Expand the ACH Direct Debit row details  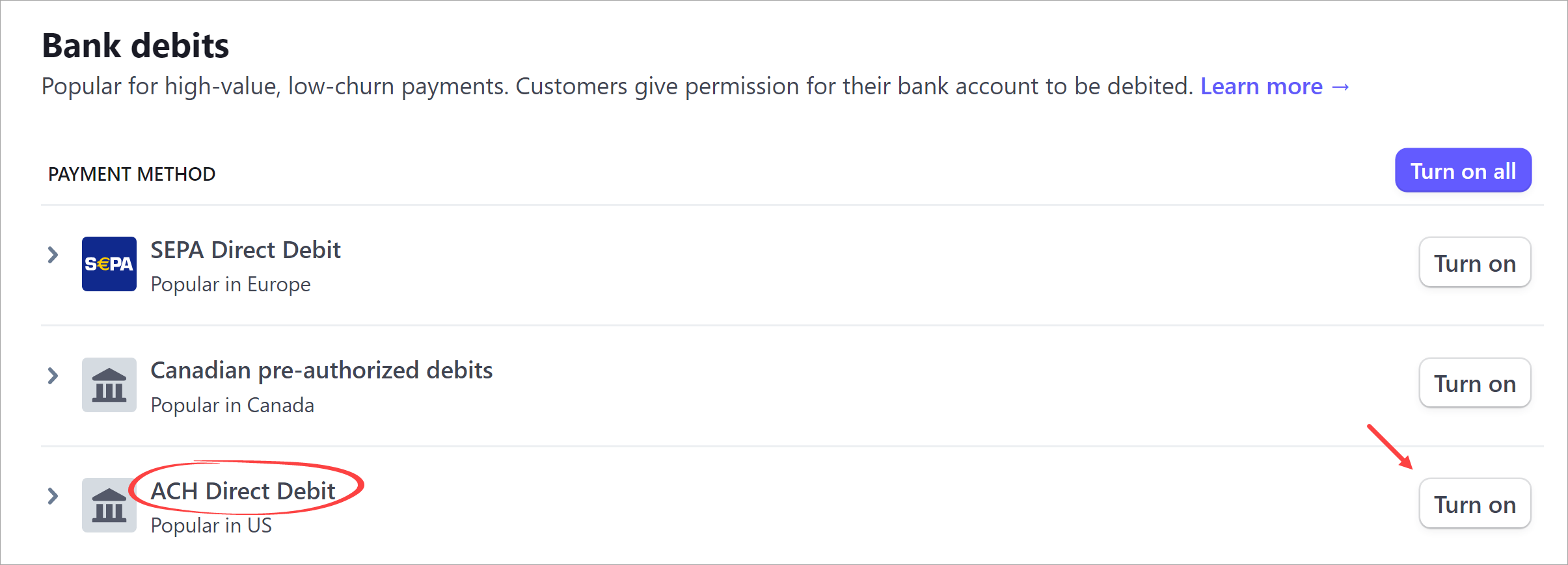[53, 496]
